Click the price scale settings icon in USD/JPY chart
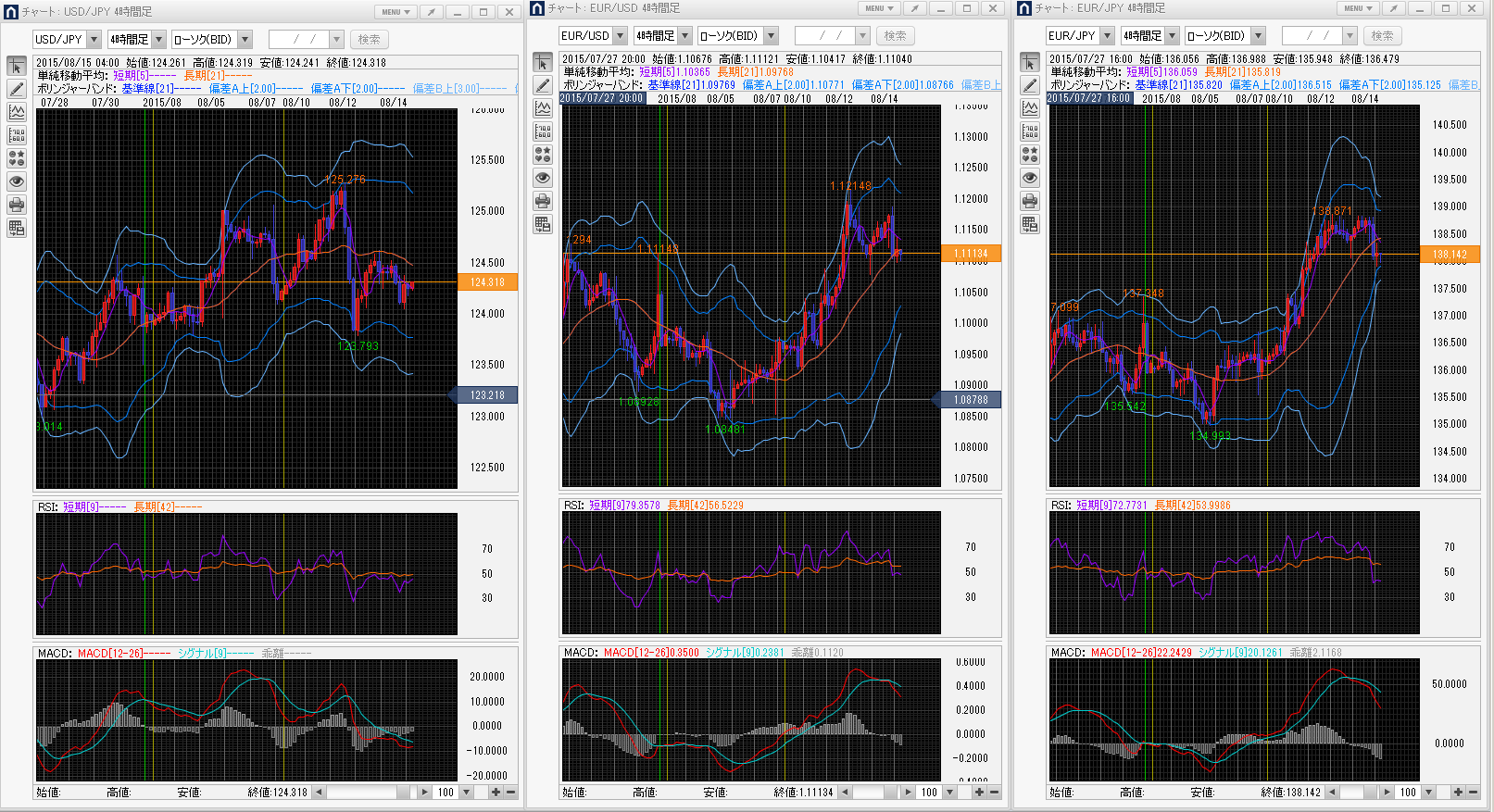The width and height of the screenshot is (1494, 812). click(17, 135)
